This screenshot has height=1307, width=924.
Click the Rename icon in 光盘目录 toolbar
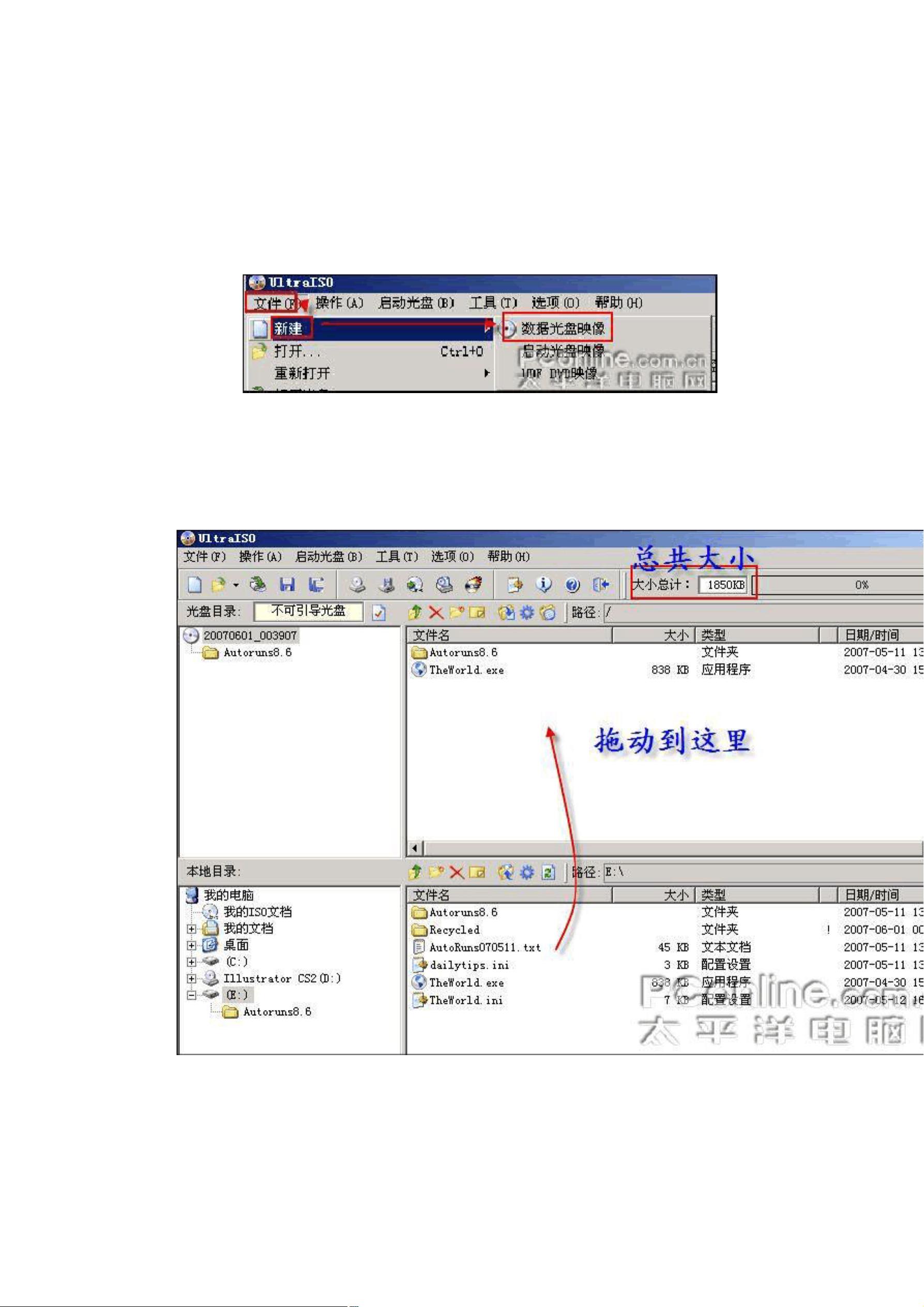(477, 612)
